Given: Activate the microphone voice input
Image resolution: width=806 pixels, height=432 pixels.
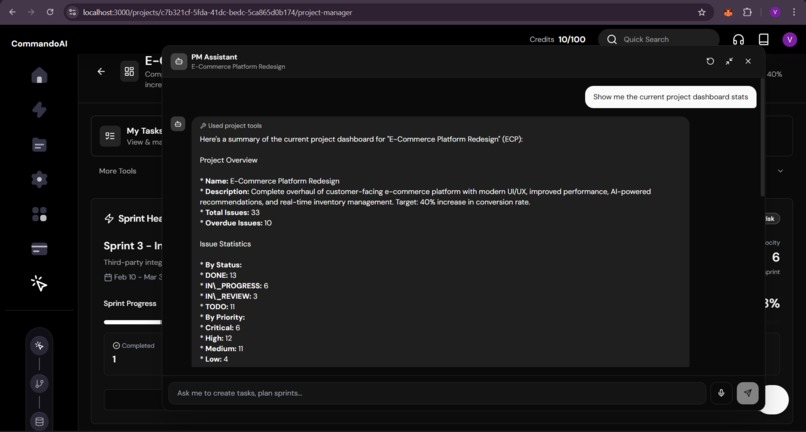Looking at the screenshot, I should point(721,393).
